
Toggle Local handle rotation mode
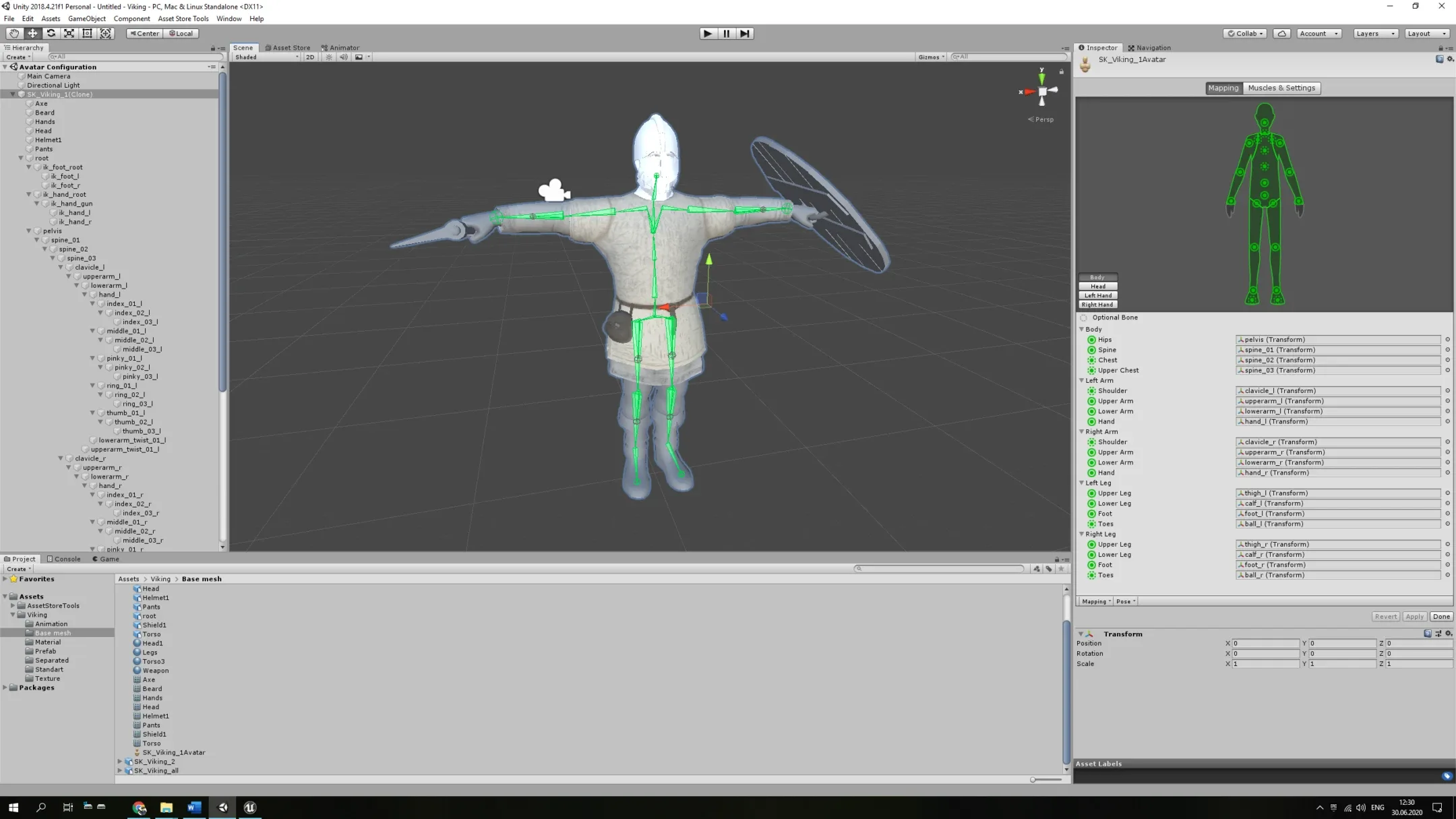(181, 33)
